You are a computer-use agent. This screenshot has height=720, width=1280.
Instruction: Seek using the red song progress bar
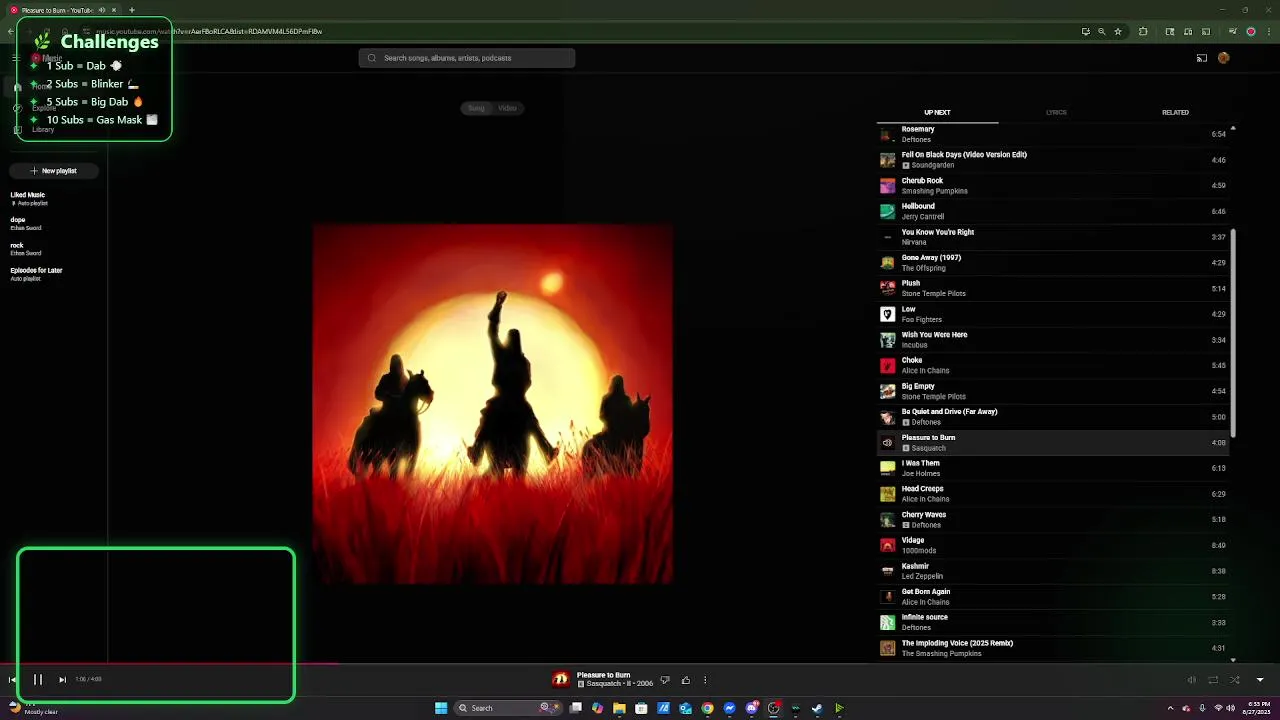click(170, 663)
